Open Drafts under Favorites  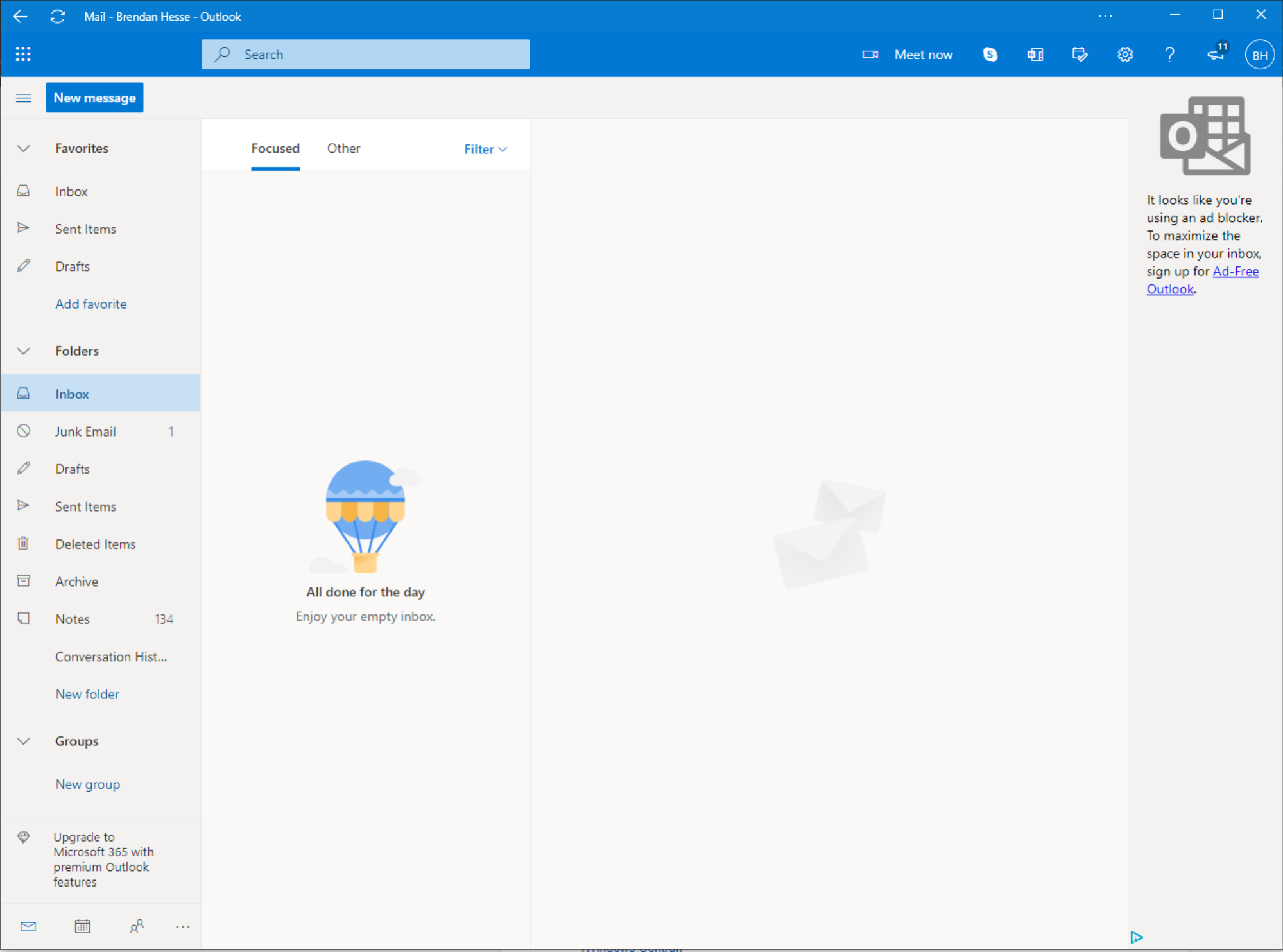point(101,266)
